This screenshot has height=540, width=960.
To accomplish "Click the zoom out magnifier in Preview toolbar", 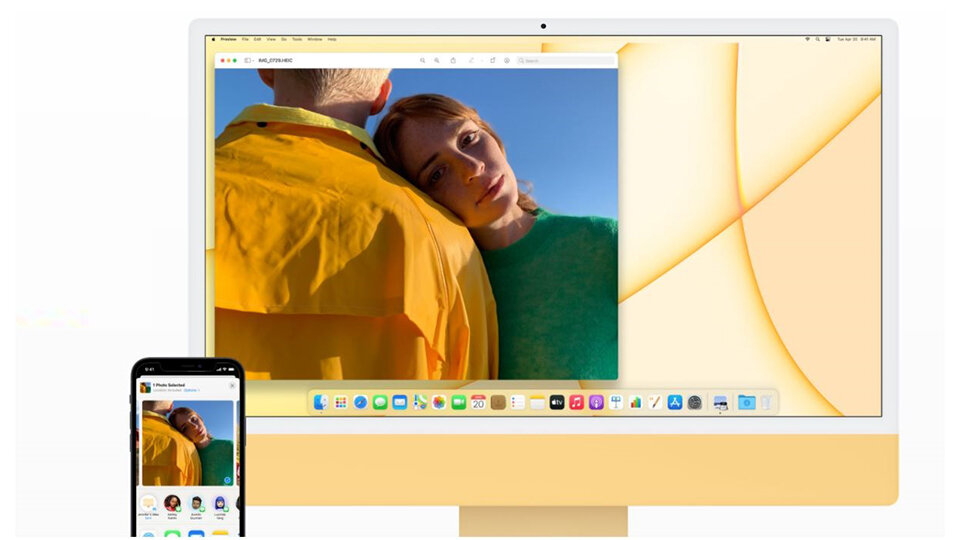I will (x=422, y=61).
